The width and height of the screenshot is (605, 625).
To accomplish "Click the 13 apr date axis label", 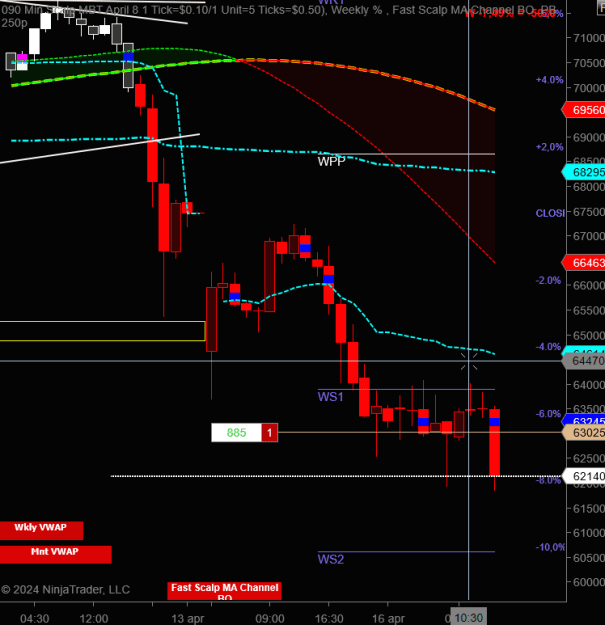I will click(188, 619).
